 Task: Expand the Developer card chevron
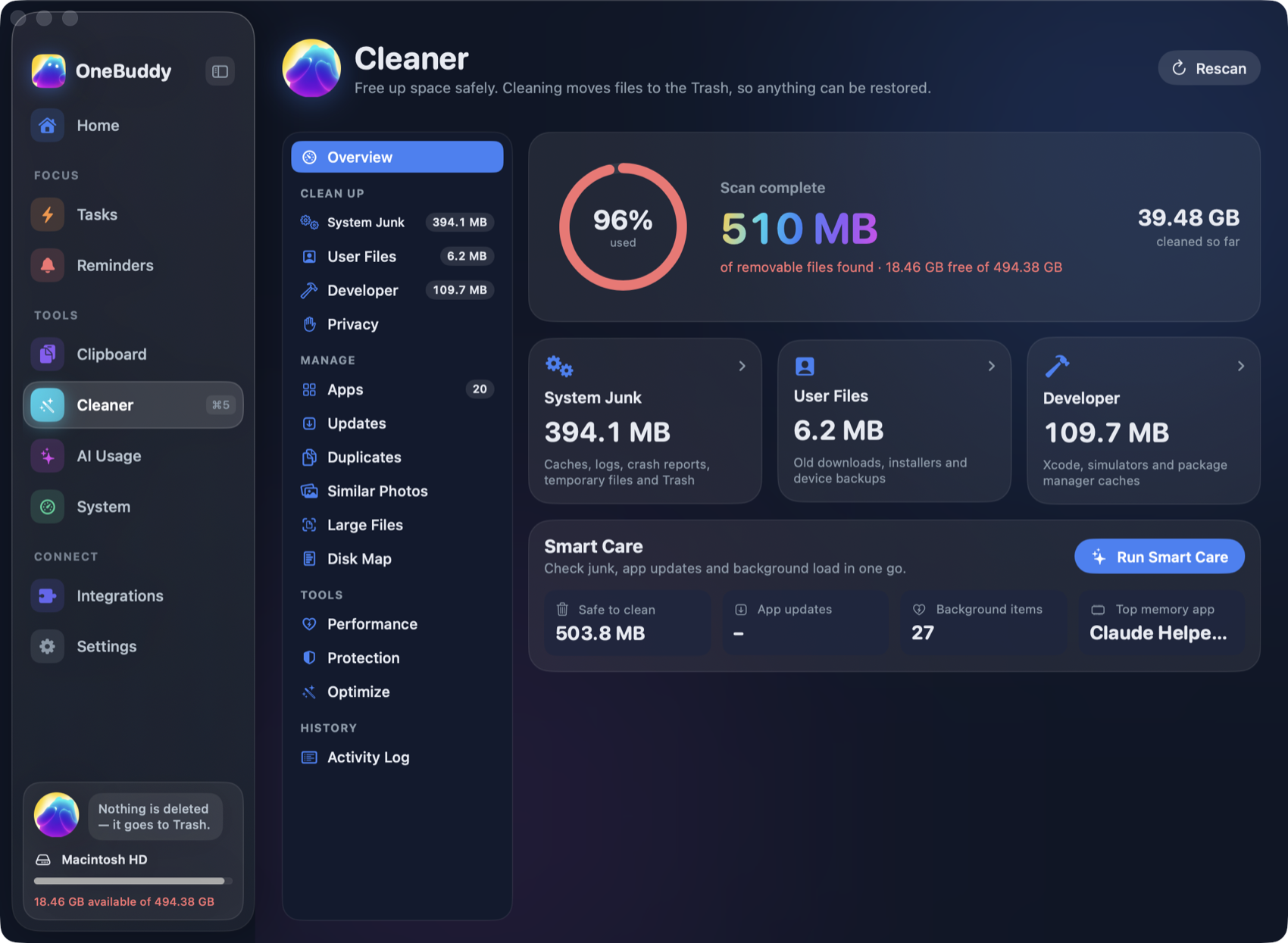pos(1240,366)
